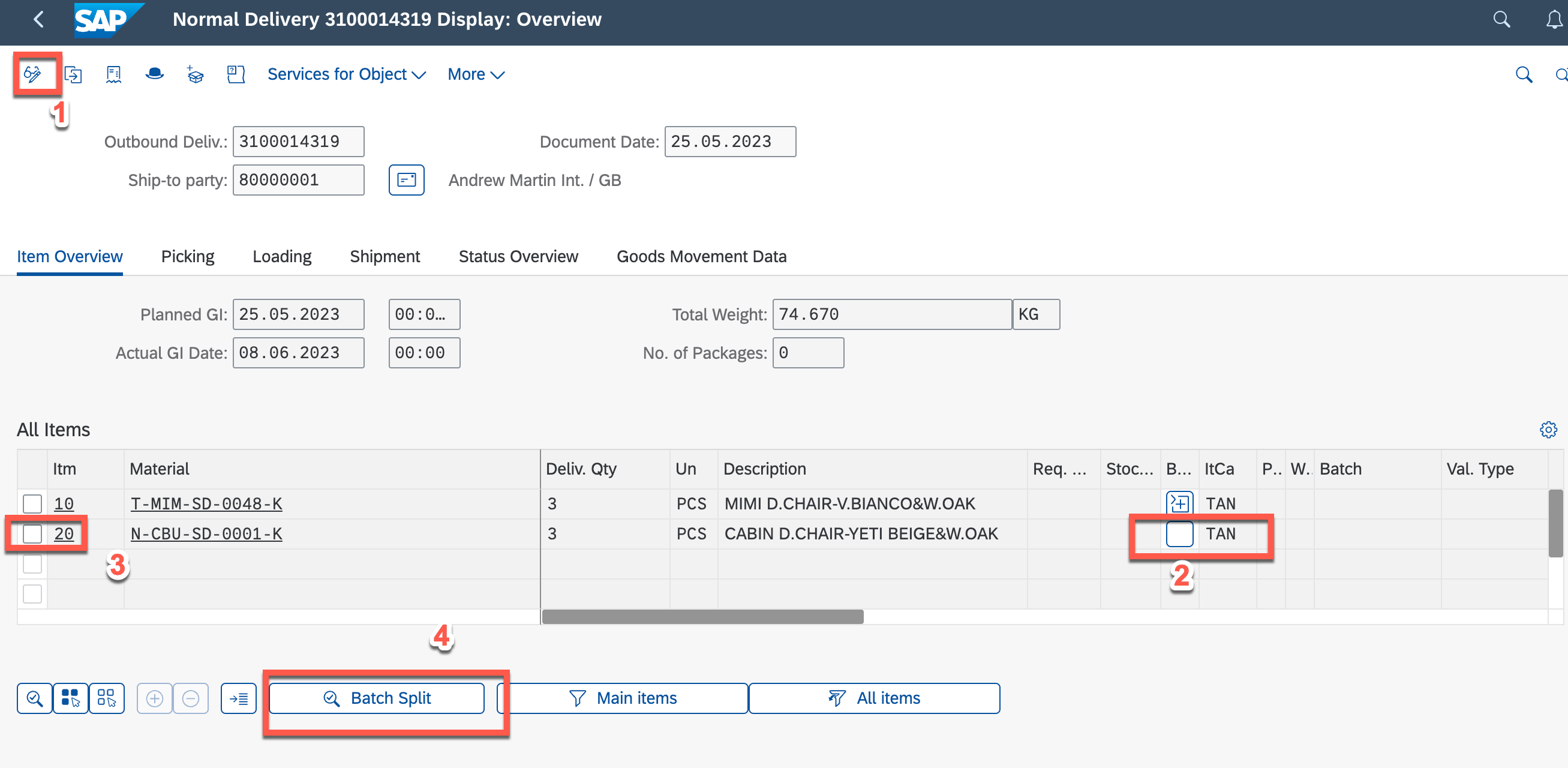Click batch split indicator icon on item 10

point(1179,503)
